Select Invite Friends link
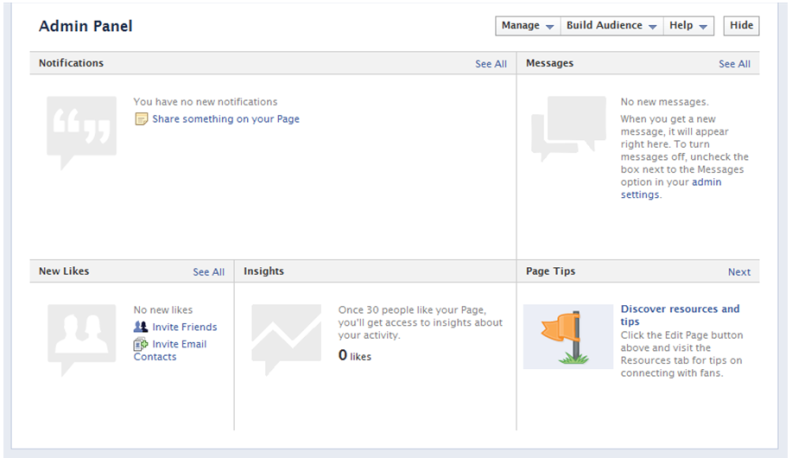The image size is (792, 458). tap(184, 327)
